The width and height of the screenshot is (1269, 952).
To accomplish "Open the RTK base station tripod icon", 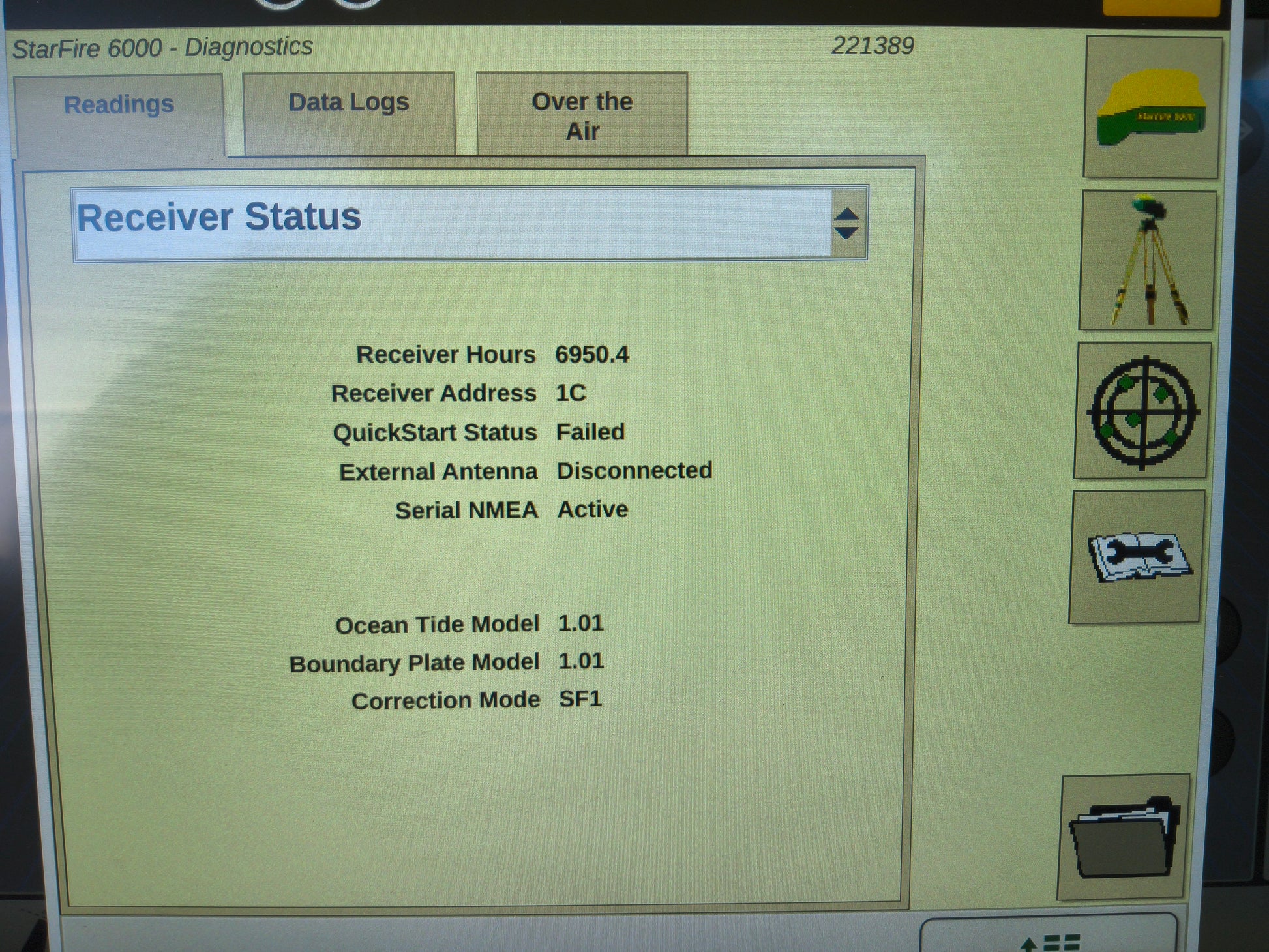I will coord(1148,261).
